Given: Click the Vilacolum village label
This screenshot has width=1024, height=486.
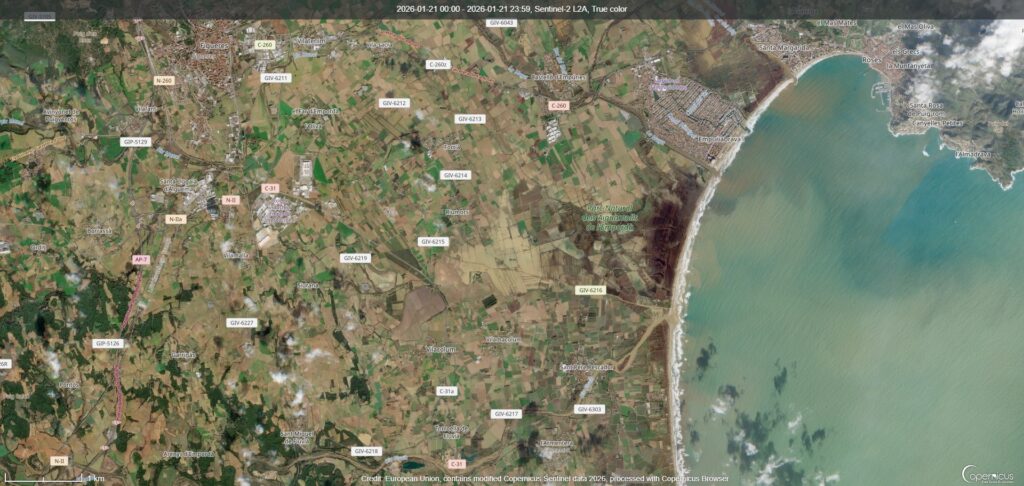Looking at the screenshot, I should (x=441, y=349).
